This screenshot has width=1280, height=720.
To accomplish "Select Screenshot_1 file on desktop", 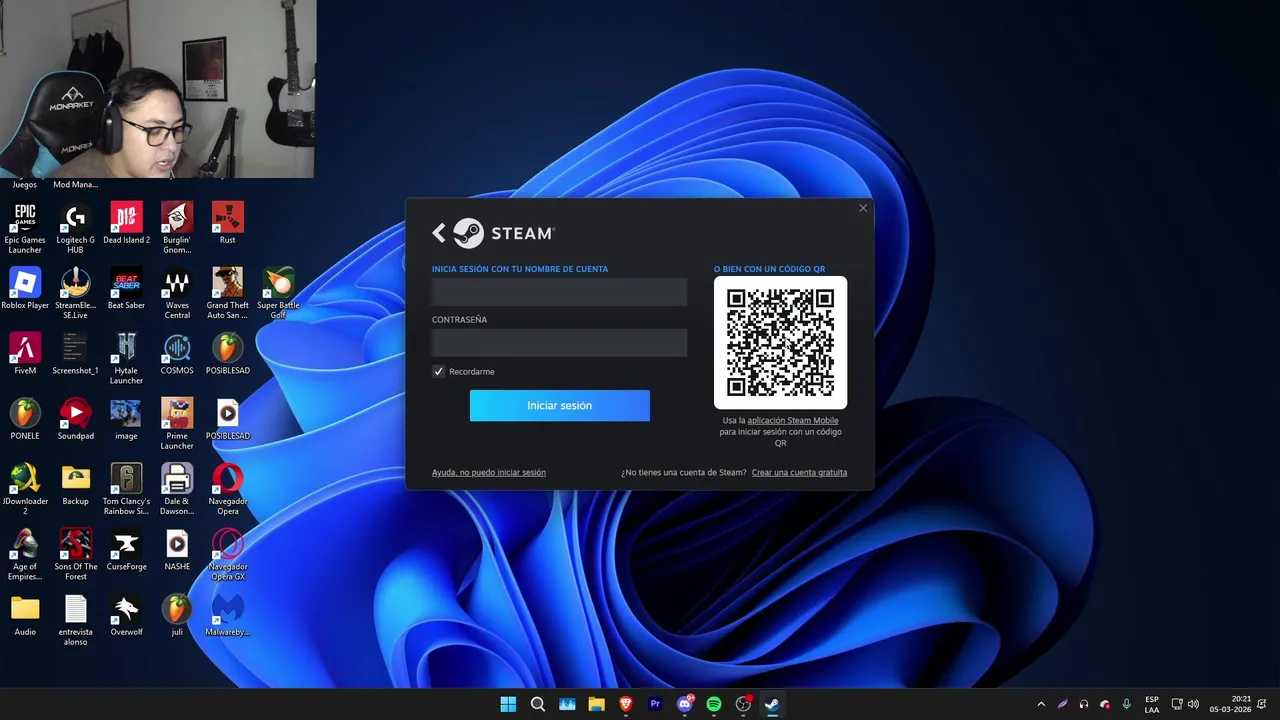I will pyautogui.click(x=76, y=354).
